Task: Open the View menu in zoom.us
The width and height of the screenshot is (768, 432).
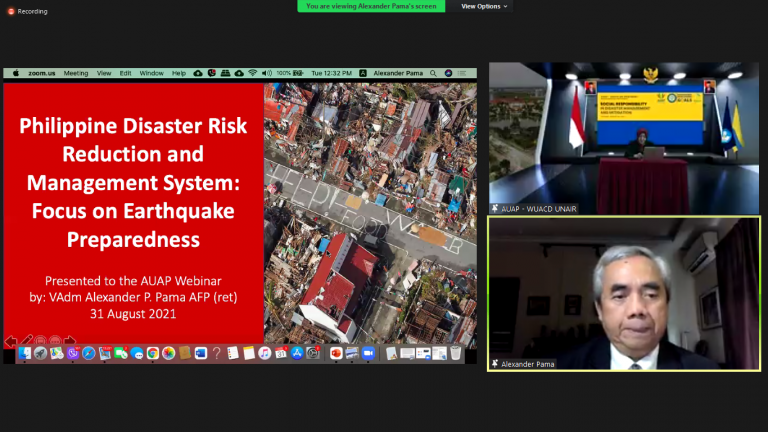Action: [x=104, y=73]
